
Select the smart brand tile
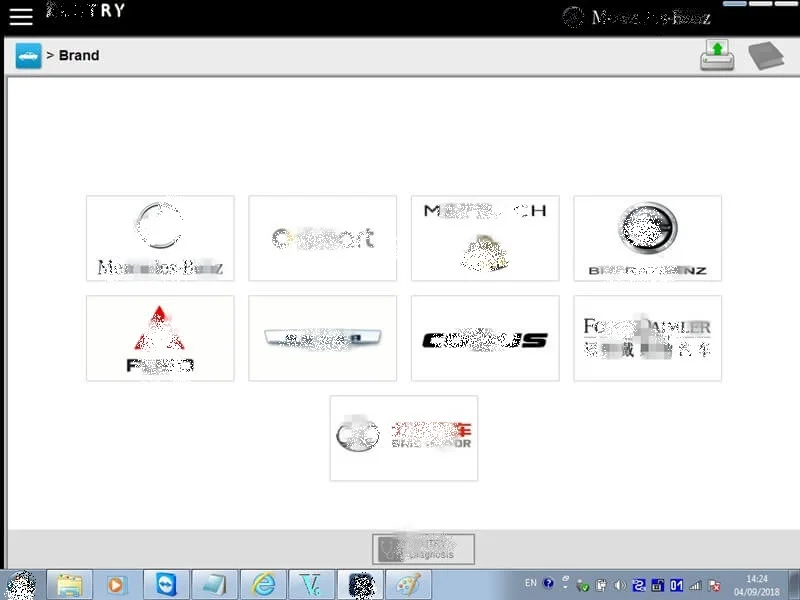click(322, 238)
